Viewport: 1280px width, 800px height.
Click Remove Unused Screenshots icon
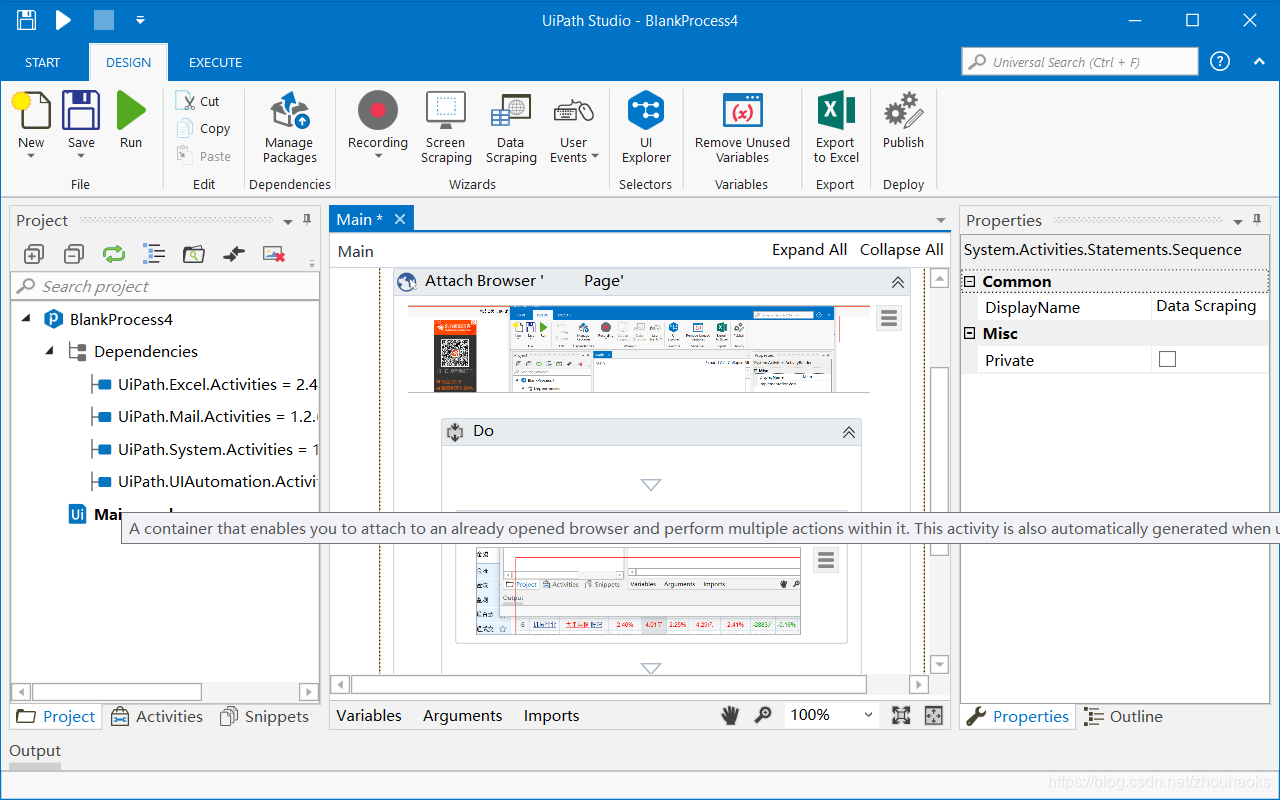click(x=274, y=254)
